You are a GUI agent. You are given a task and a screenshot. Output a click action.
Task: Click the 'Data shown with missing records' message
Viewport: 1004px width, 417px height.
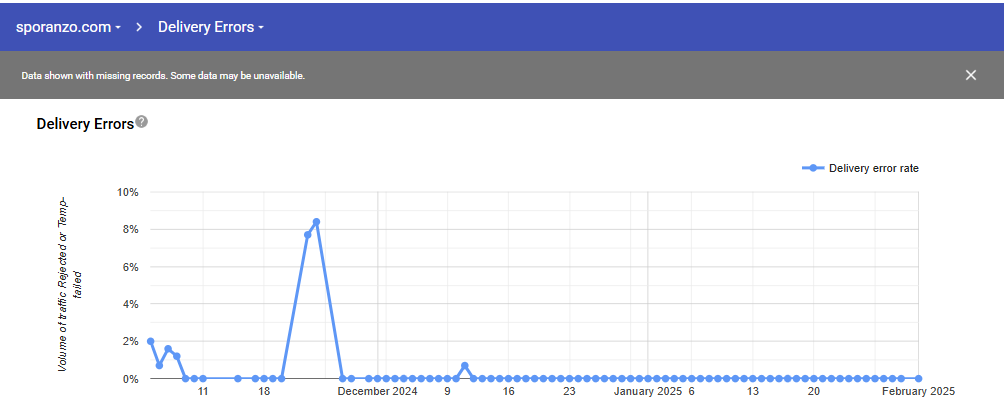click(x=163, y=75)
